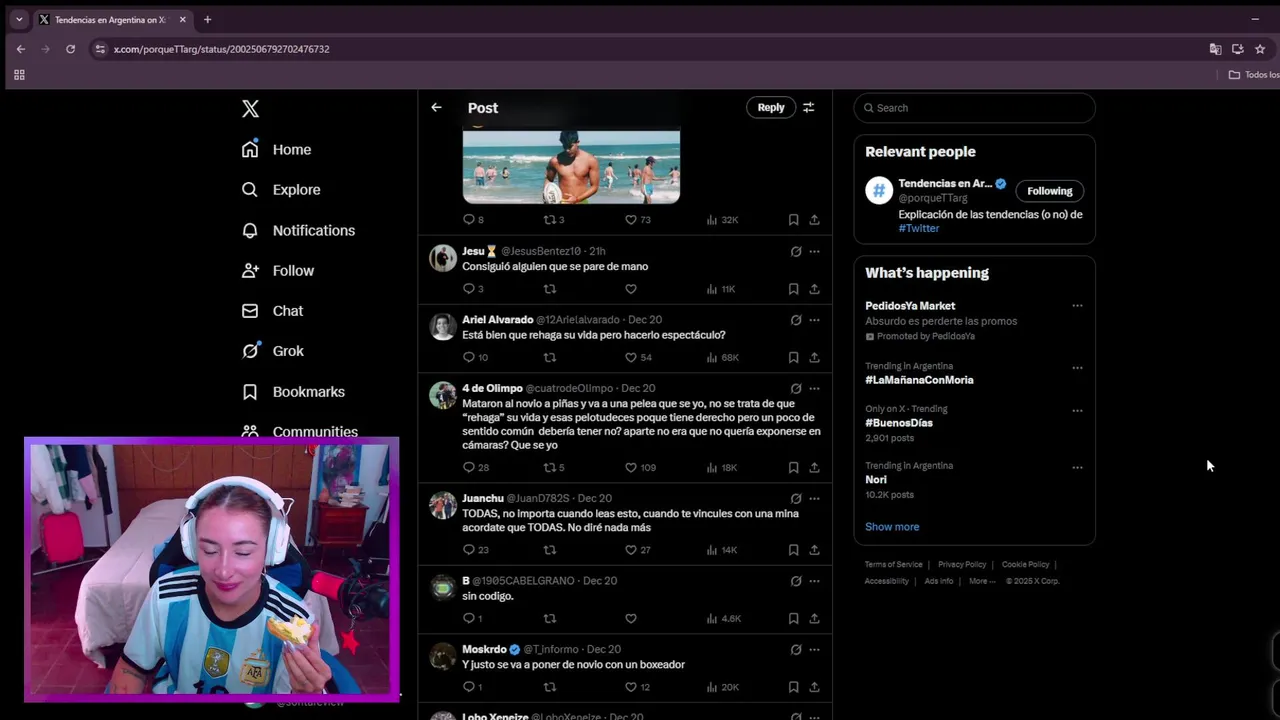Click the browser back arrow
This screenshot has height=720, width=1280.
pos(21,49)
